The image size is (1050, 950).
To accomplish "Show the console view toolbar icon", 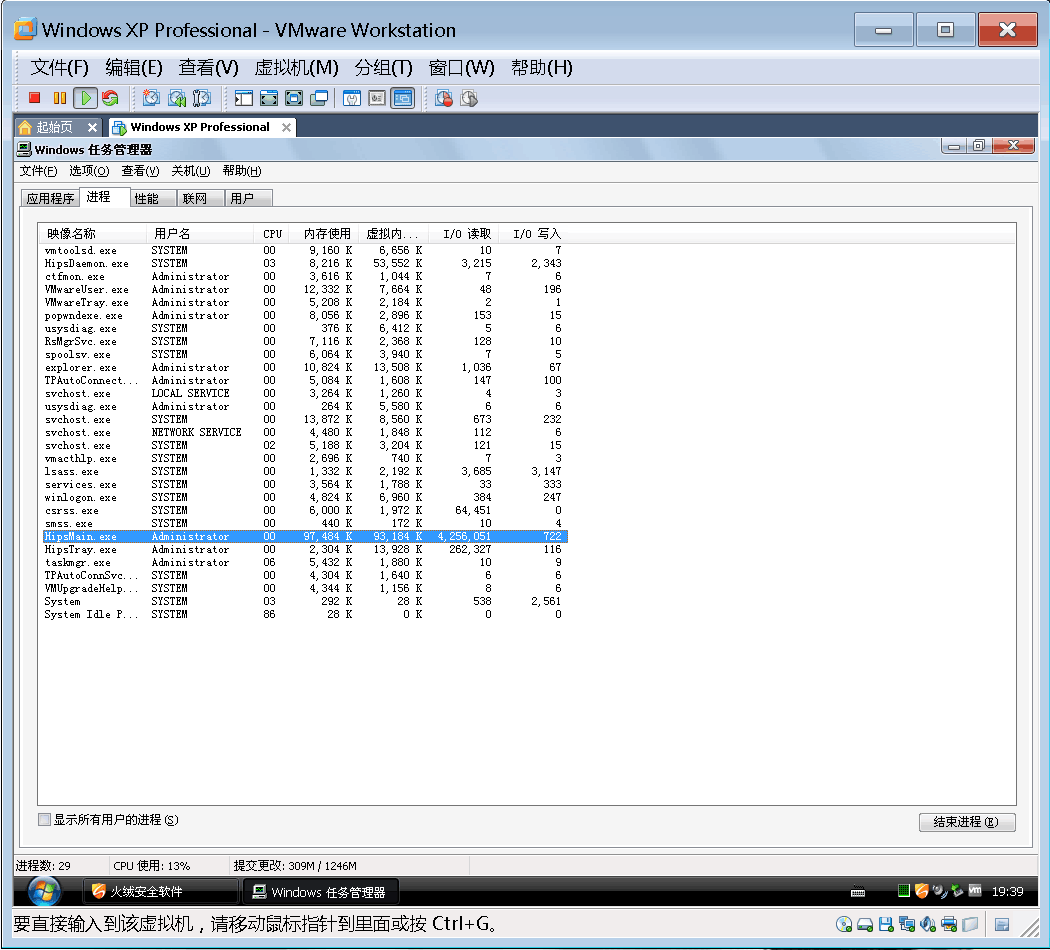I will (402, 98).
